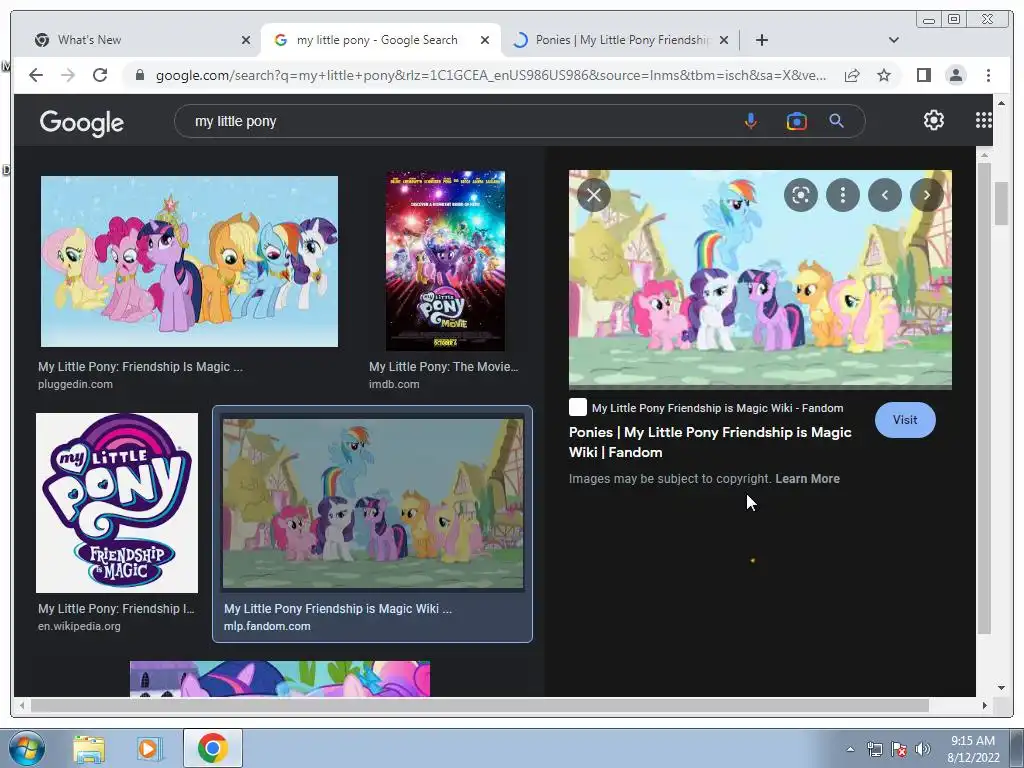
Task: Show hidden system tray icons
Action: coord(850,749)
